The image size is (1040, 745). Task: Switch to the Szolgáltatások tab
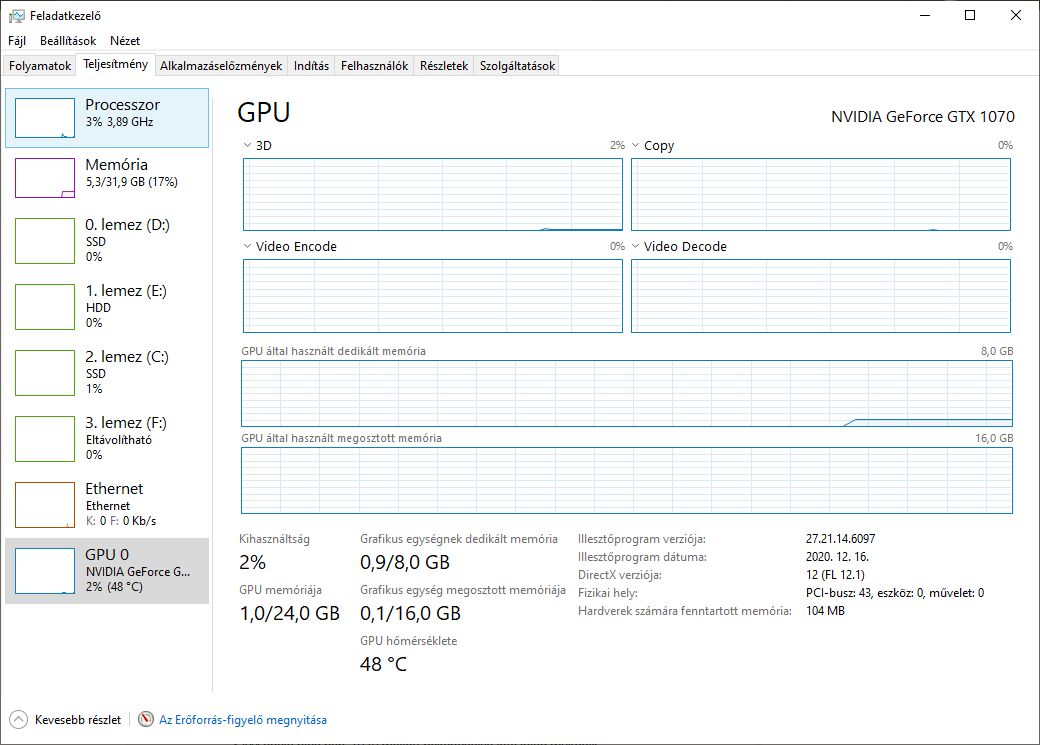click(517, 66)
